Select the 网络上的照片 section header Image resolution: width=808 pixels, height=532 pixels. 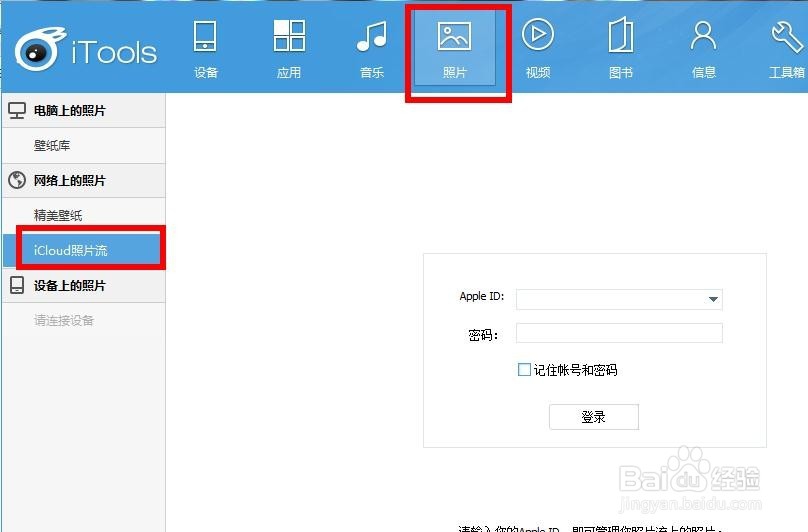coord(84,180)
